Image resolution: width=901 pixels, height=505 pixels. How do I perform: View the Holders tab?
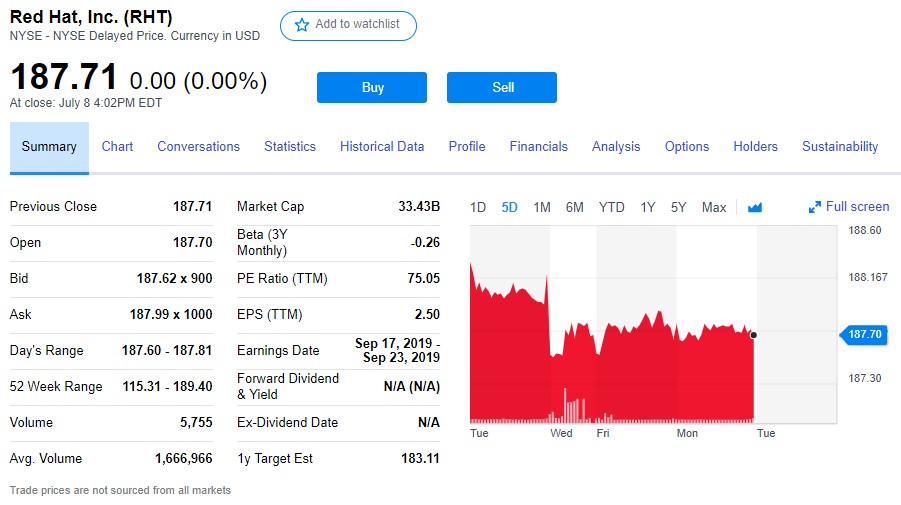tap(755, 147)
